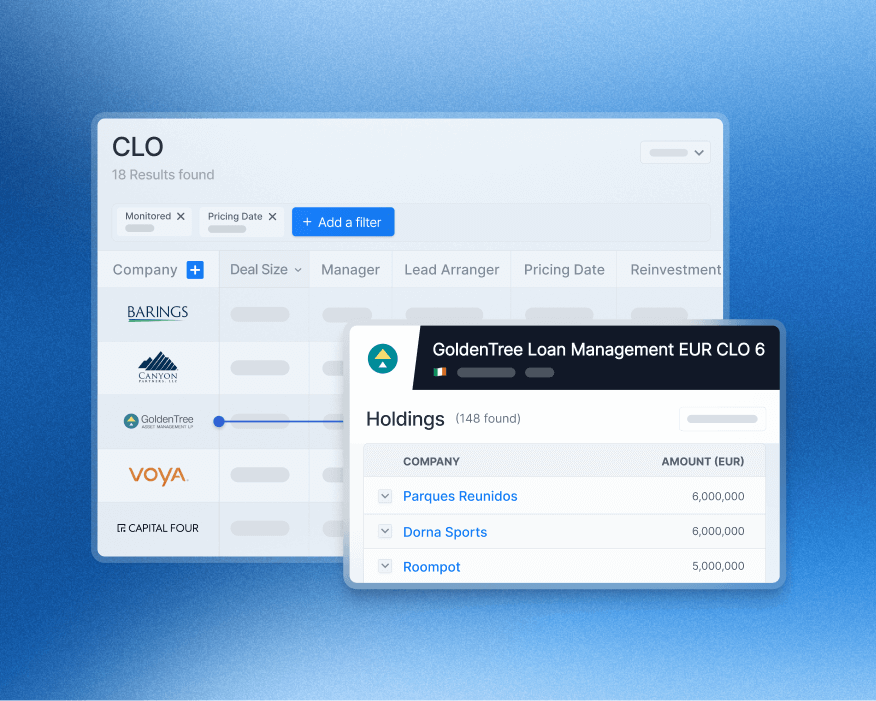Click the teal GoldenTree icon on the CLO card

point(382,358)
